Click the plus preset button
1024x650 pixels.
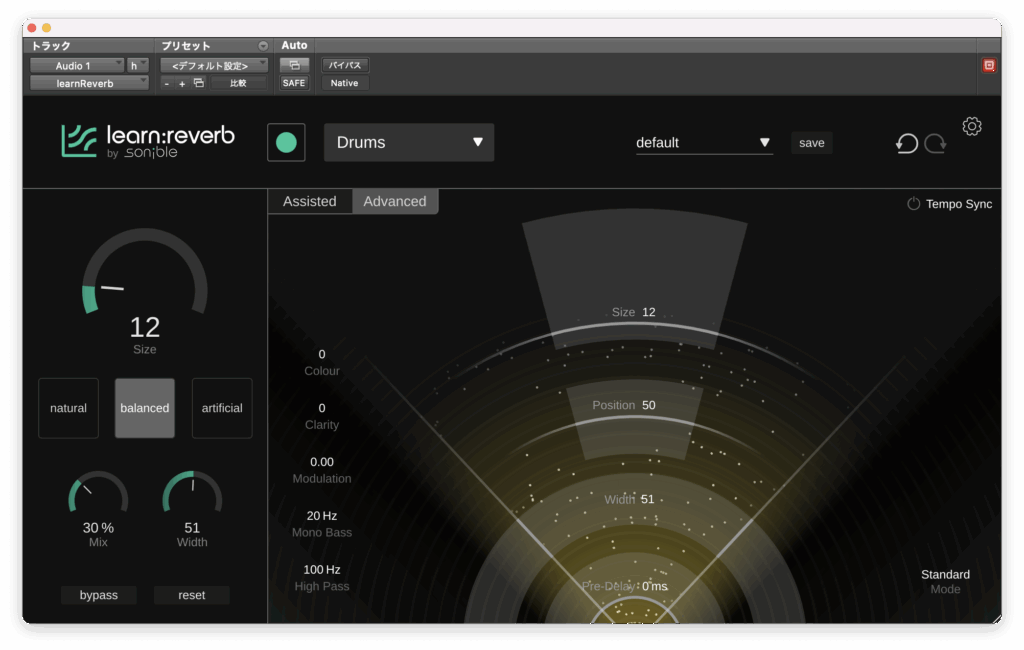[182, 84]
